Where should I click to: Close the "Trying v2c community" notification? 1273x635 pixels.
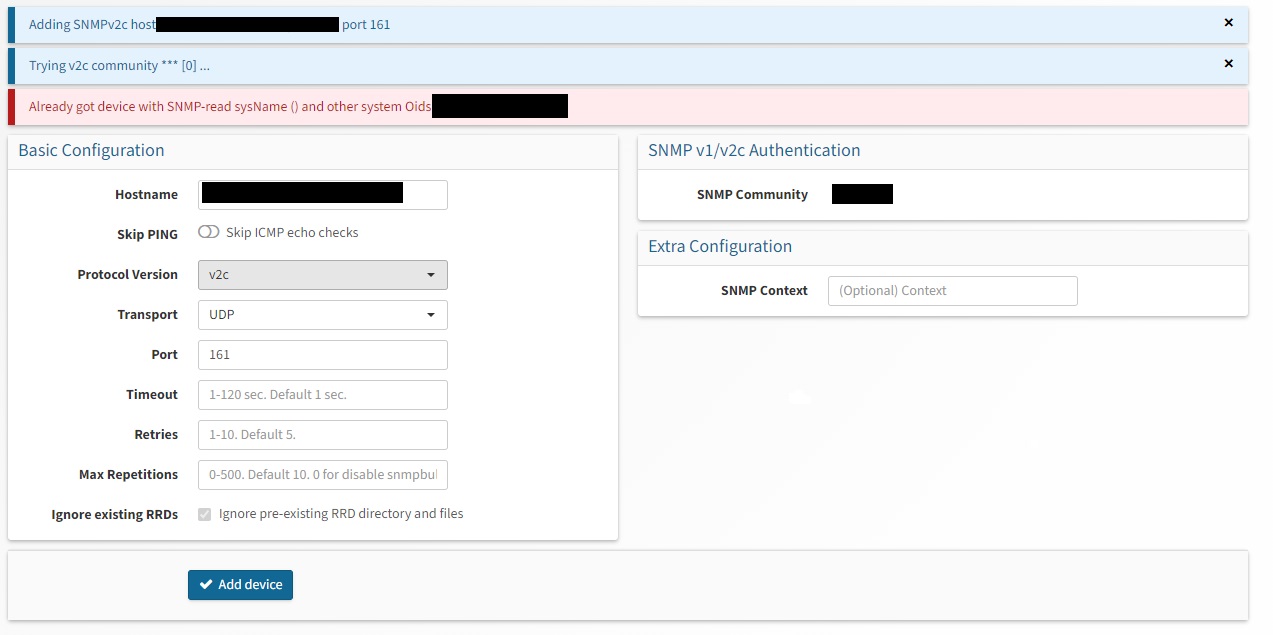click(1228, 64)
